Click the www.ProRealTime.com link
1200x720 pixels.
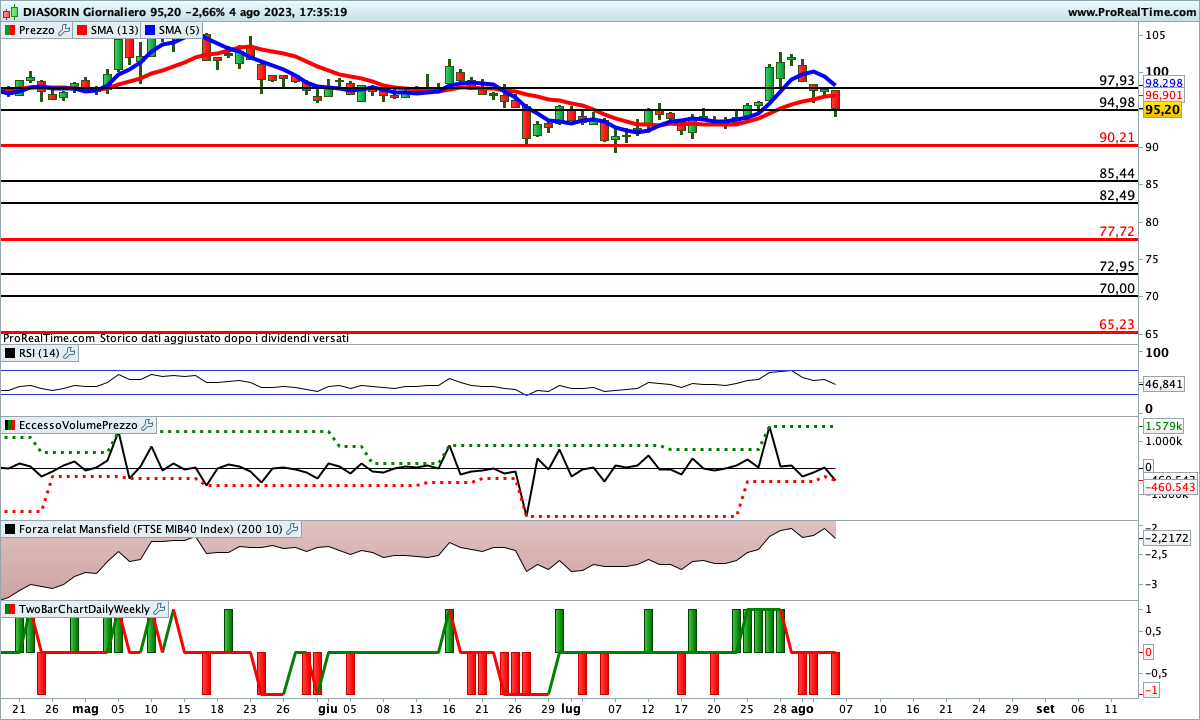tap(1131, 12)
